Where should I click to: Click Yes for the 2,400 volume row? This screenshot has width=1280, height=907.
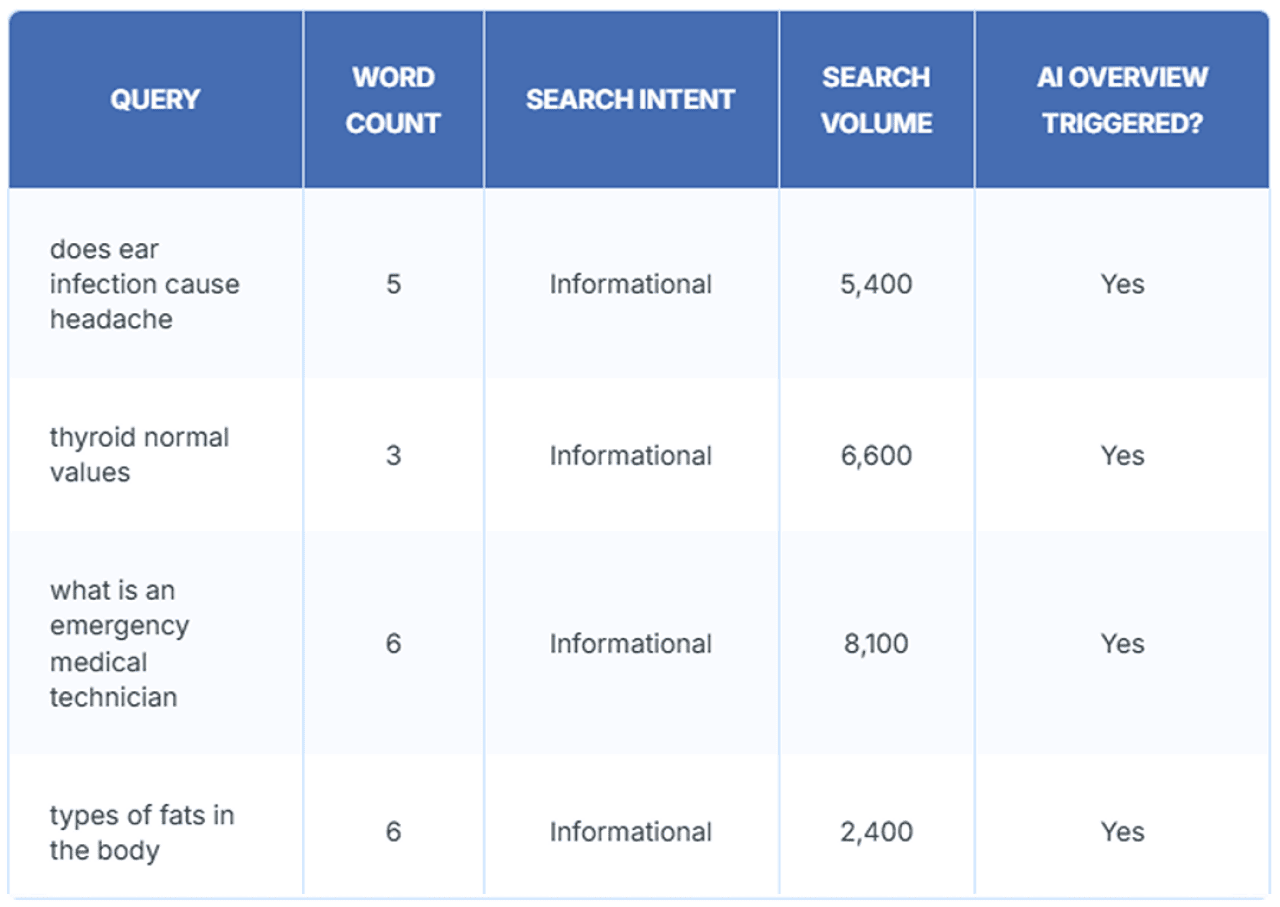coord(1122,832)
